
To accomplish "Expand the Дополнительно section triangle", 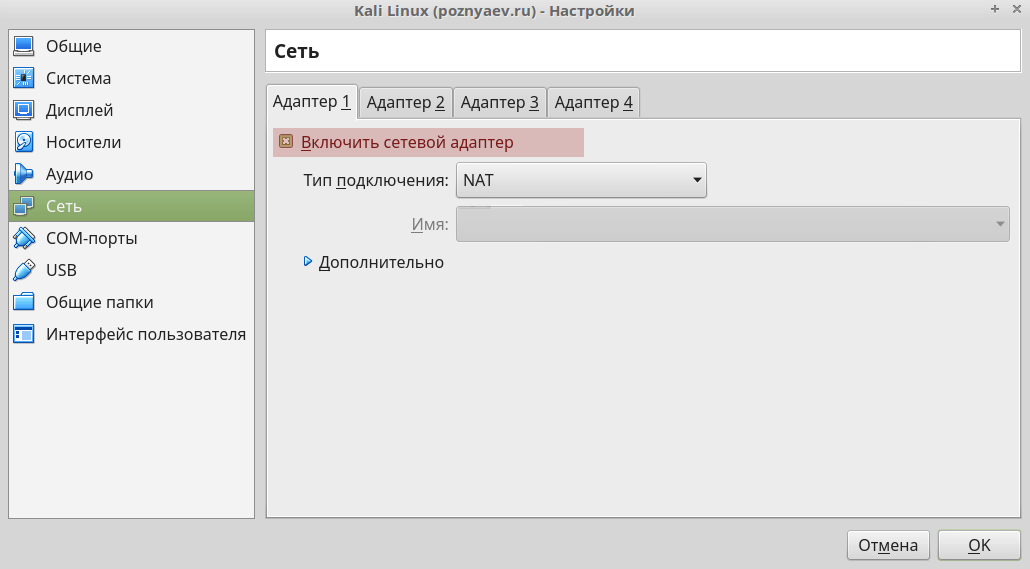I will [308, 262].
